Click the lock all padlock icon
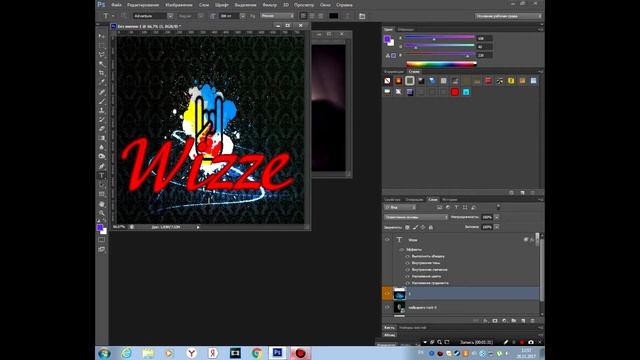This screenshot has width=640, height=360. tap(431, 227)
